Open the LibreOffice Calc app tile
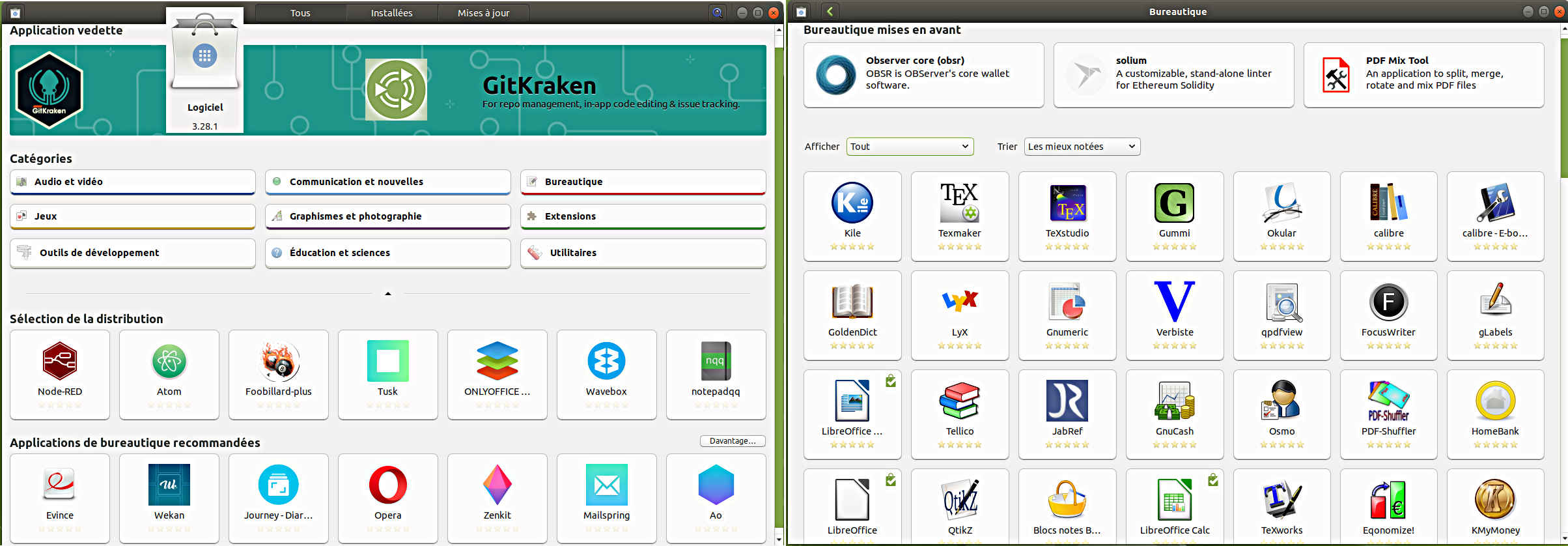Image resolution: width=1568 pixels, height=546 pixels. click(1175, 508)
